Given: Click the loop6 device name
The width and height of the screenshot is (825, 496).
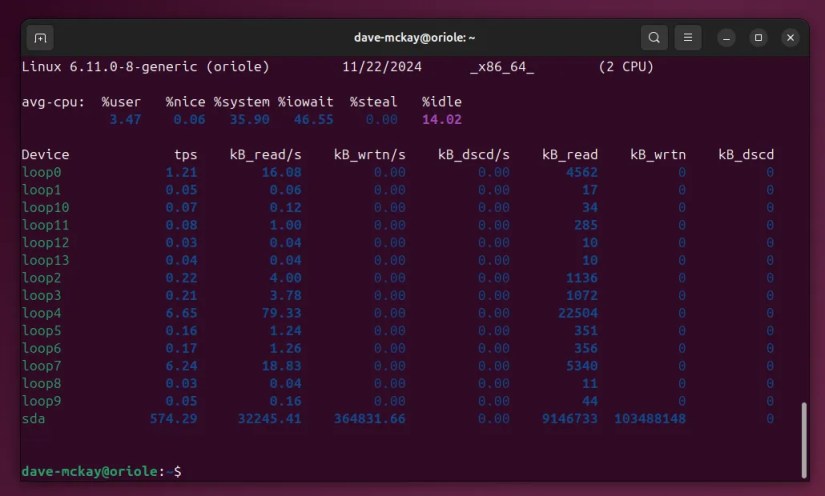Looking at the screenshot, I should pos(42,349).
